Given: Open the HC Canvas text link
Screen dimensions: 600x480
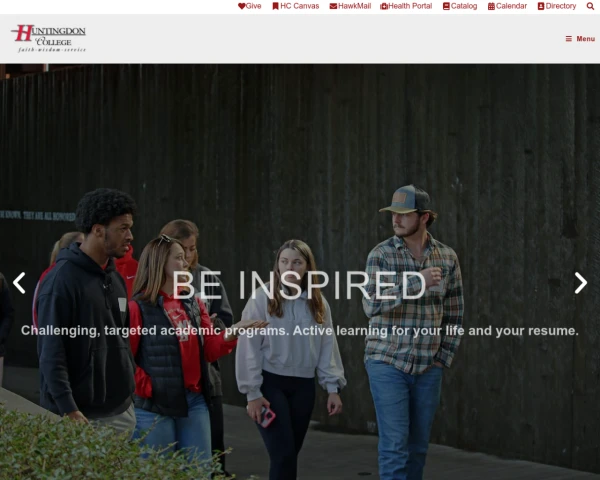Looking at the screenshot, I should coord(300,6).
